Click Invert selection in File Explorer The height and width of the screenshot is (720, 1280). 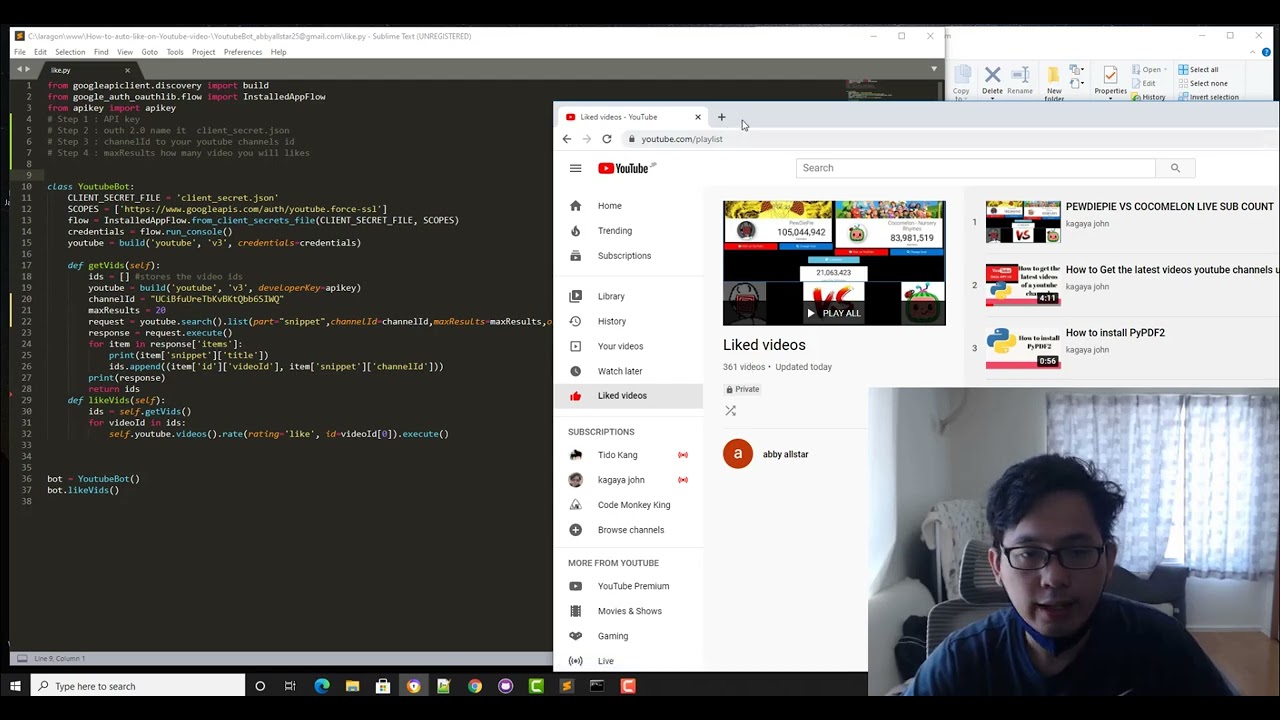[x=1208, y=97]
